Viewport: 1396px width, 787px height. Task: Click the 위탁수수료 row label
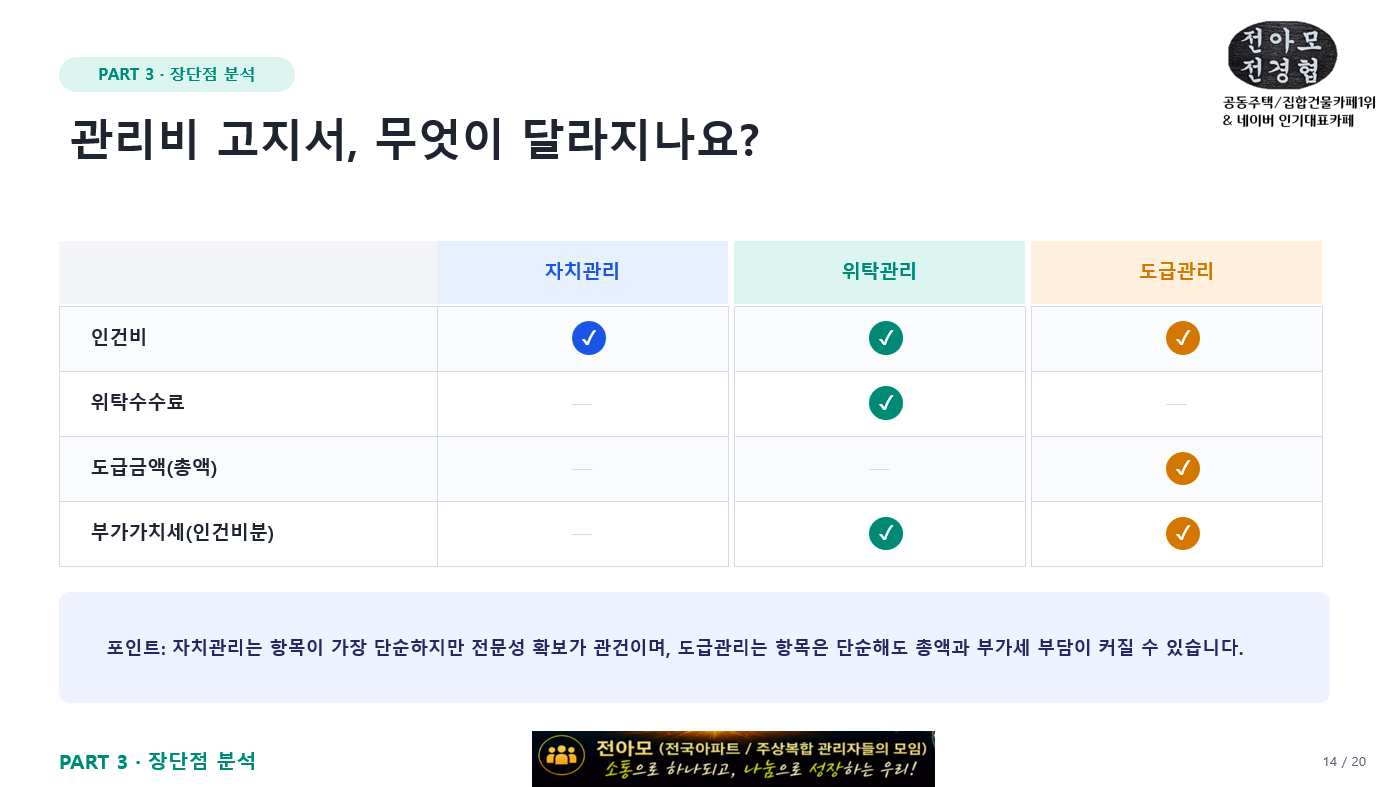click(138, 403)
